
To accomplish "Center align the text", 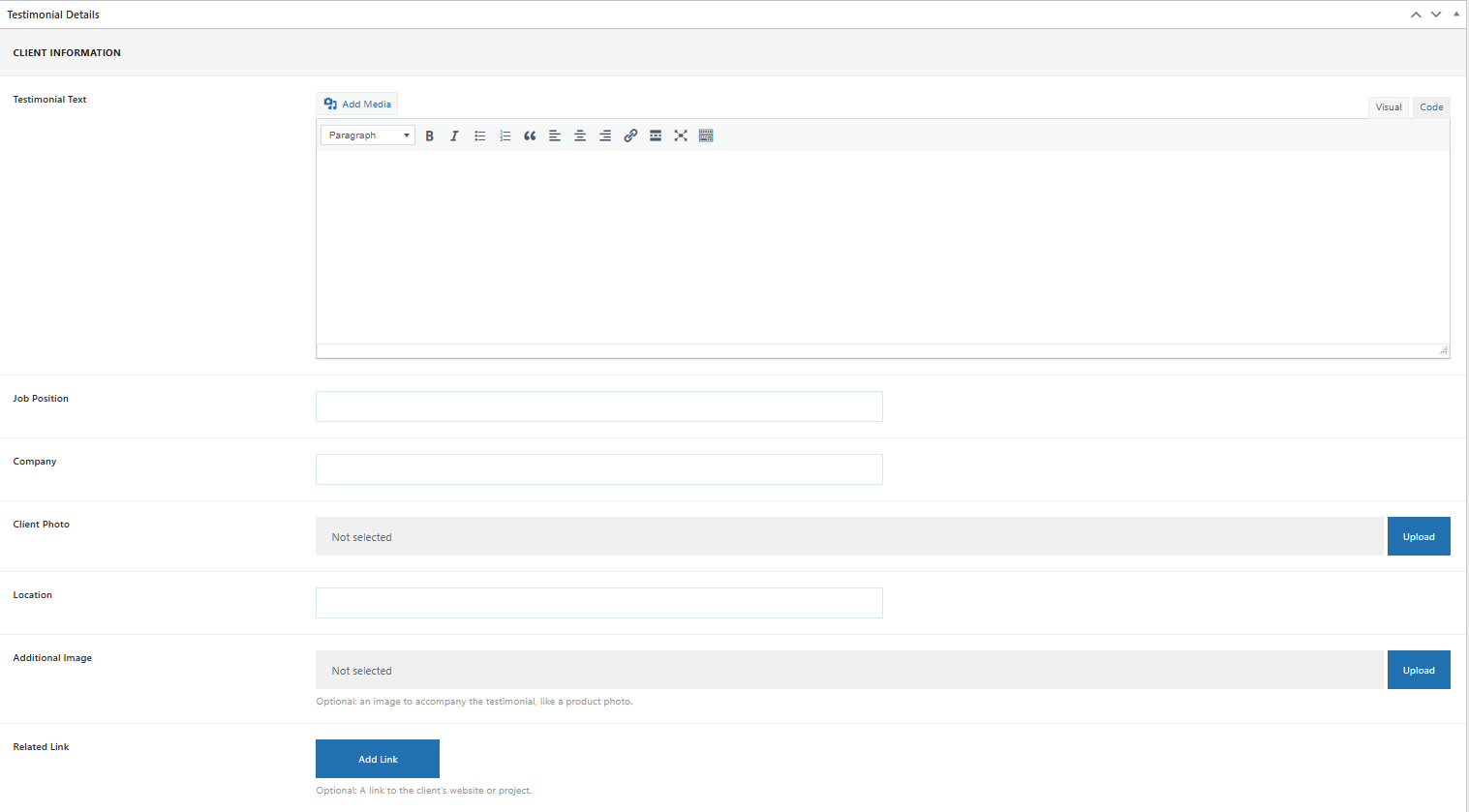I will [x=580, y=136].
